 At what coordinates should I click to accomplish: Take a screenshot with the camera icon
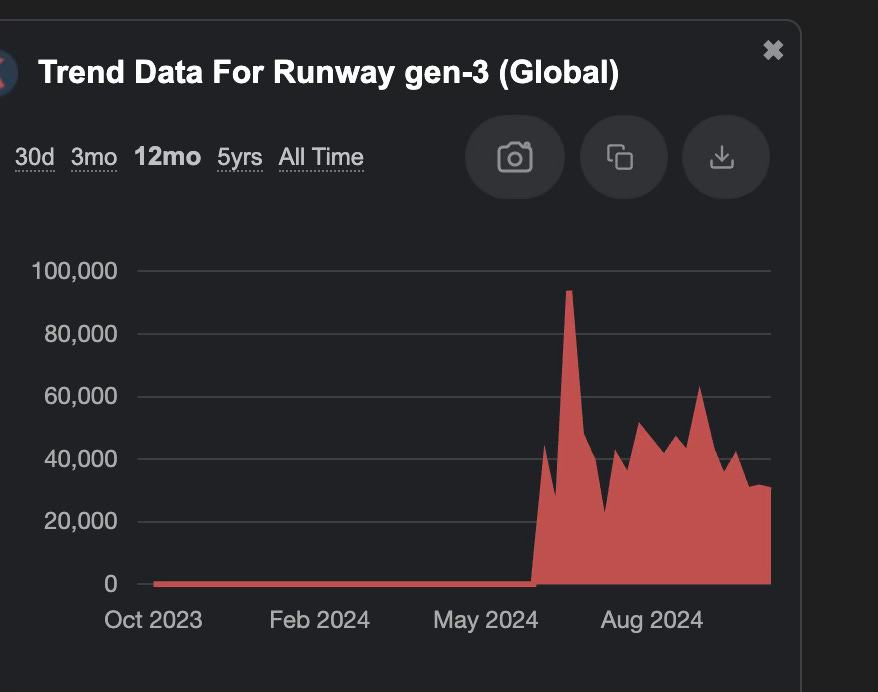coord(515,157)
